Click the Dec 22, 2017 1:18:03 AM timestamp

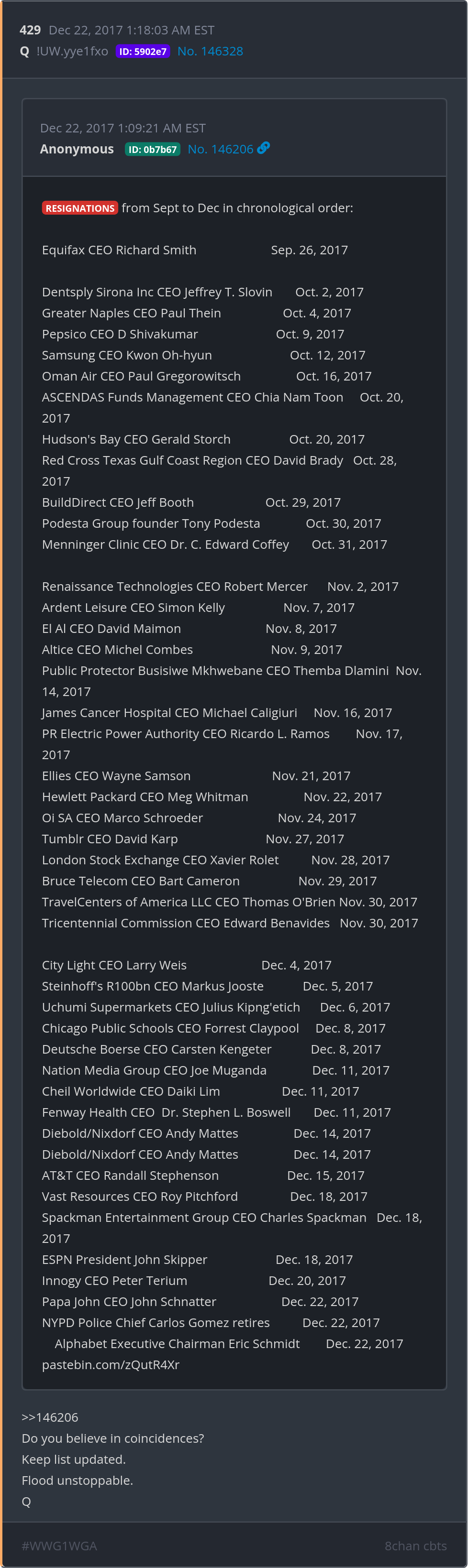131,30
